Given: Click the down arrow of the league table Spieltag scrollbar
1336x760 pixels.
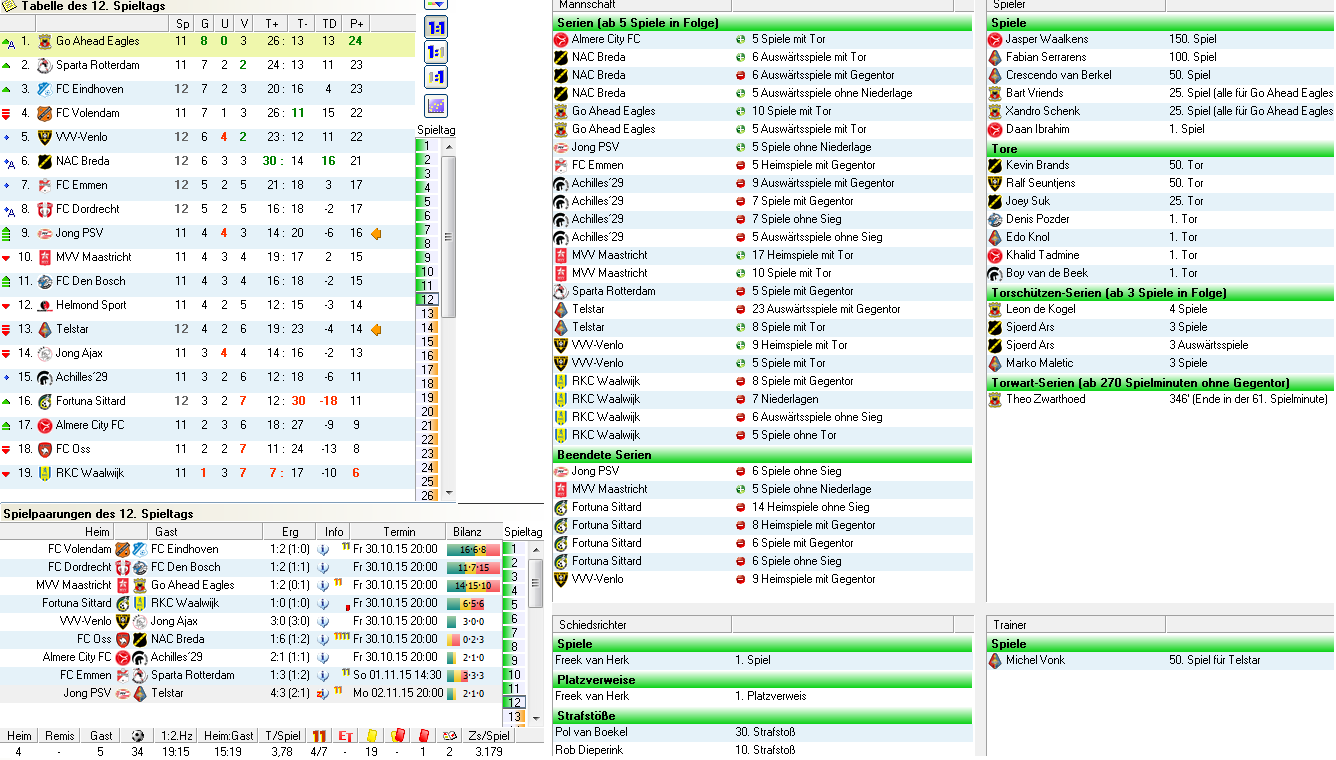Looking at the screenshot, I should pos(449,493).
